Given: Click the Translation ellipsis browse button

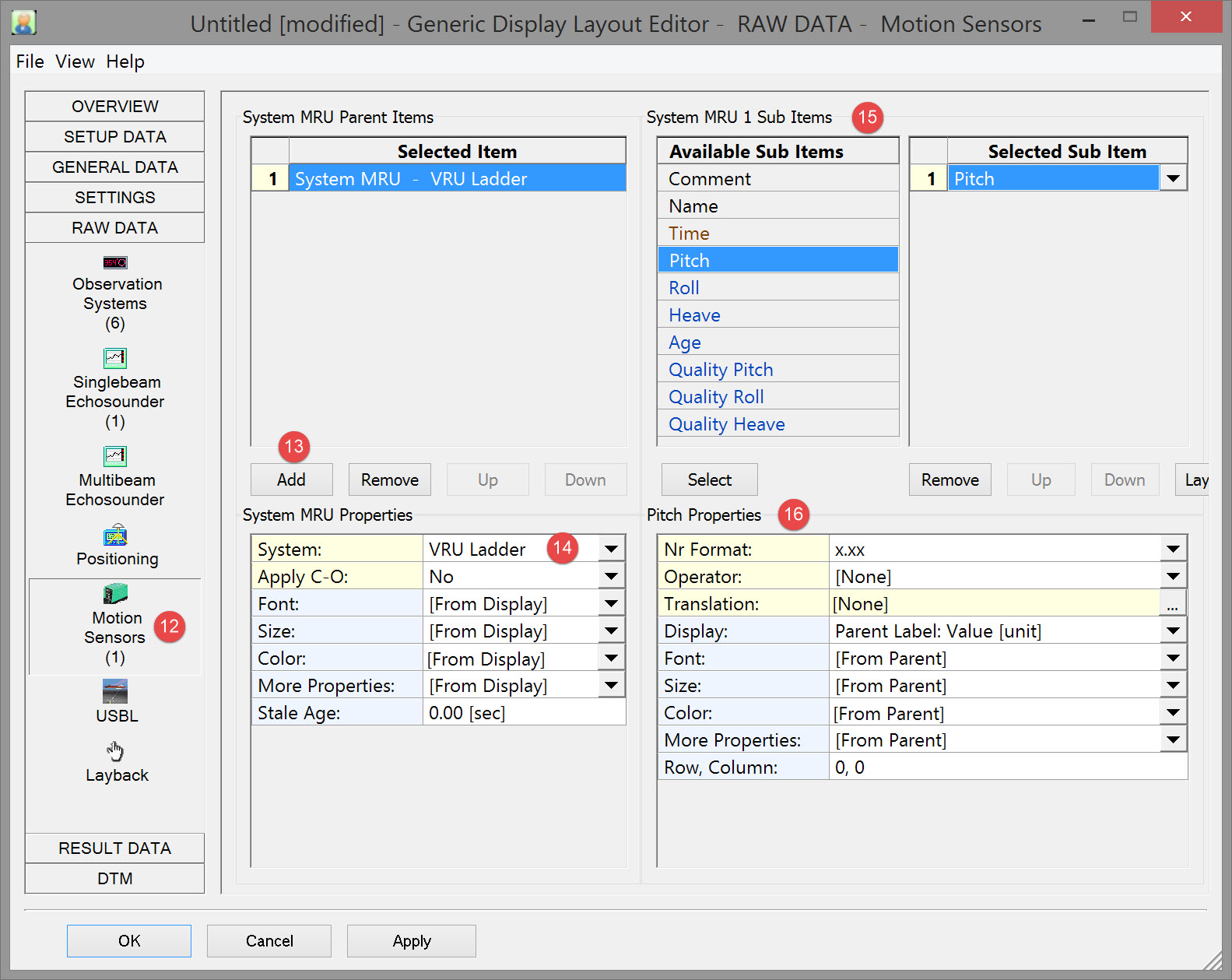Looking at the screenshot, I should (x=1173, y=604).
